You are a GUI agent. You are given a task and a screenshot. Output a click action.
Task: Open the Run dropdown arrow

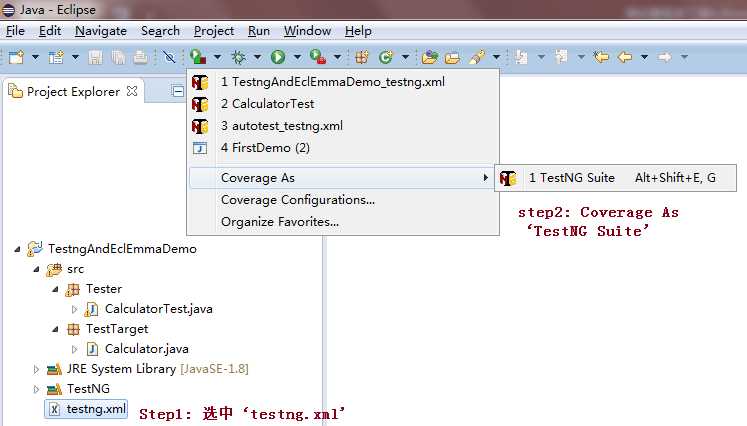297,57
